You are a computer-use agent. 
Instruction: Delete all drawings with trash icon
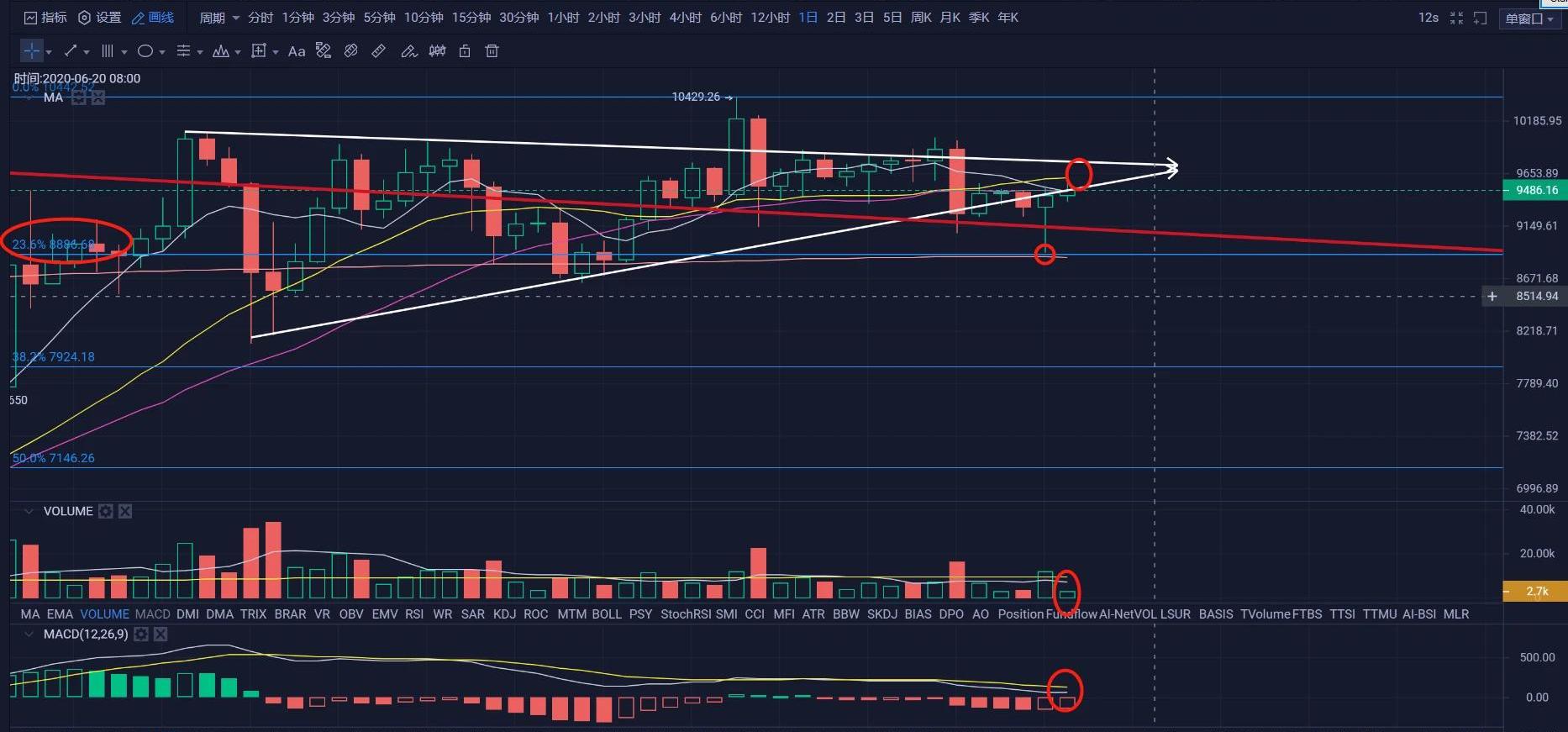492,51
